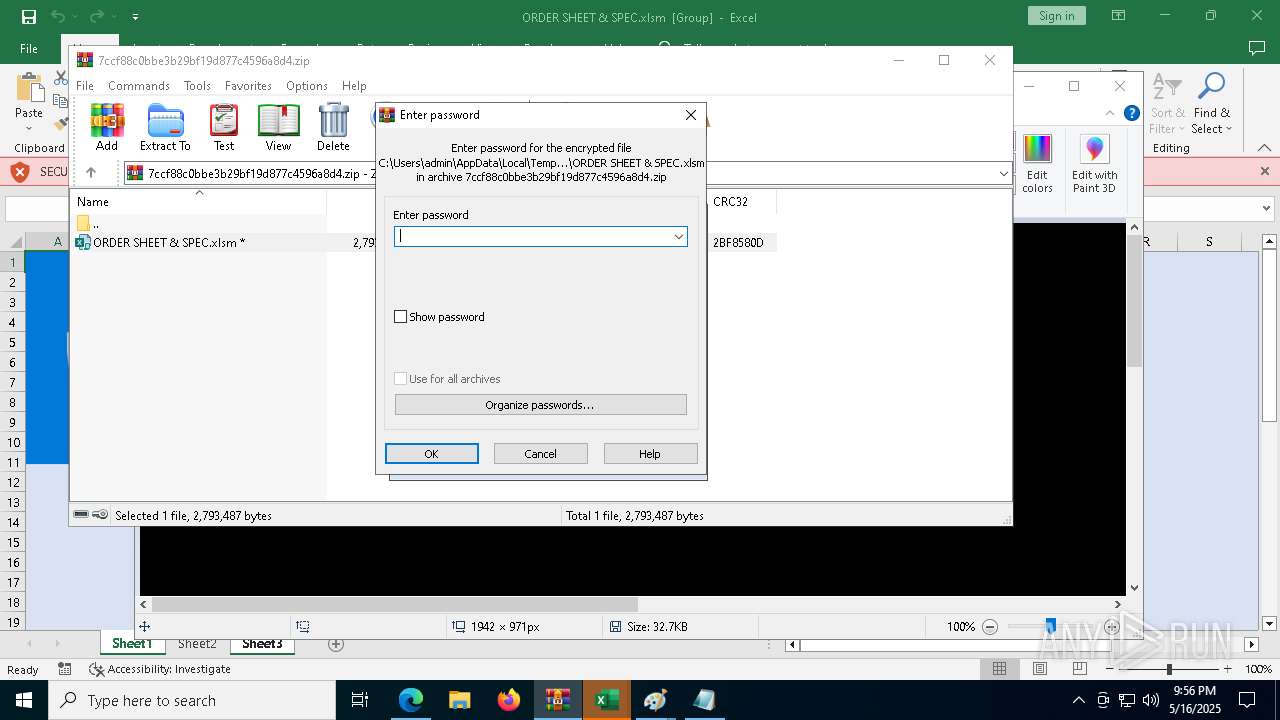Click Organize passwords button
Image resolution: width=1280 pixels, height=720 pixels.
540,405
